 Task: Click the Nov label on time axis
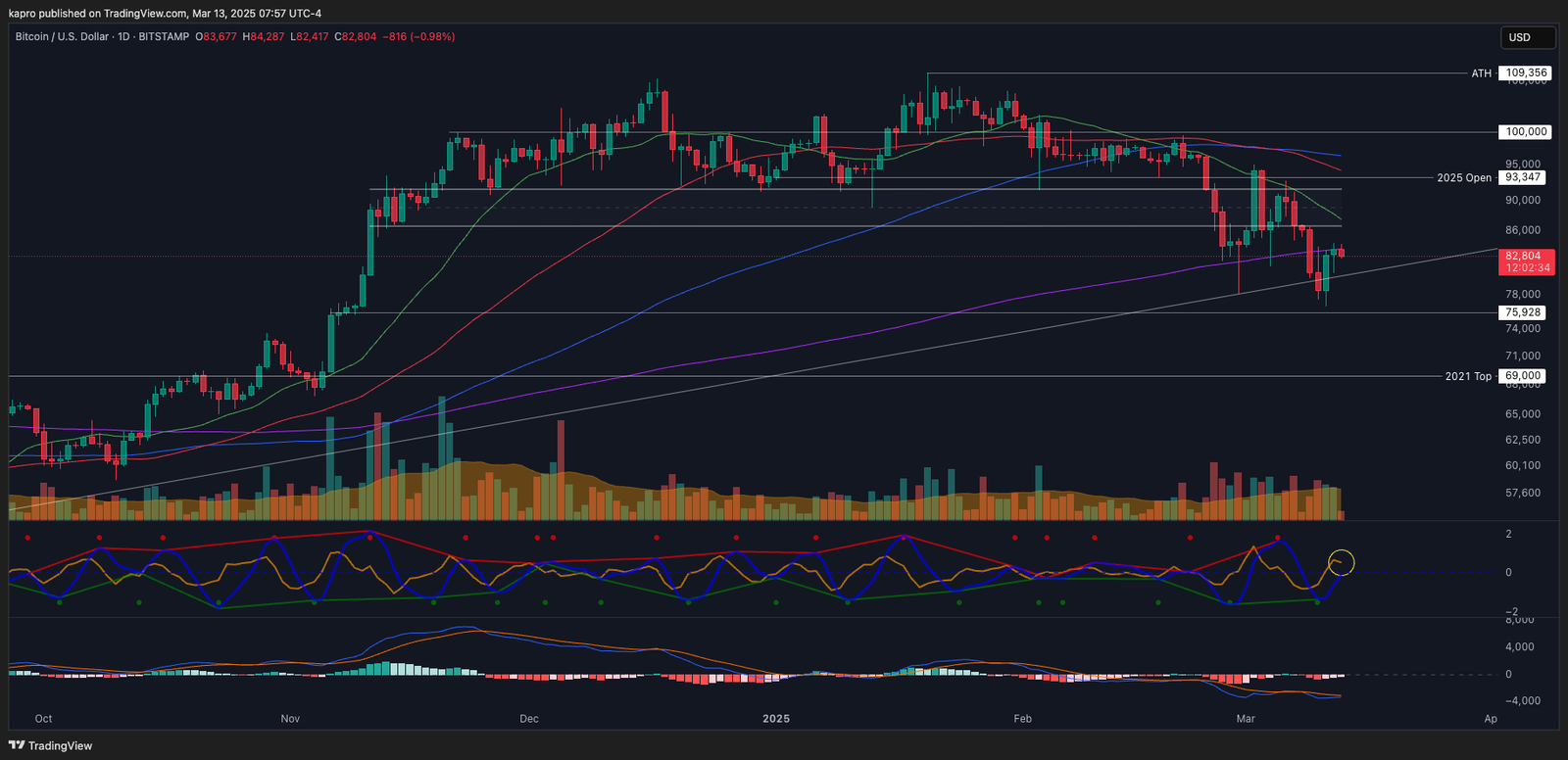click(x=290, y=719)
